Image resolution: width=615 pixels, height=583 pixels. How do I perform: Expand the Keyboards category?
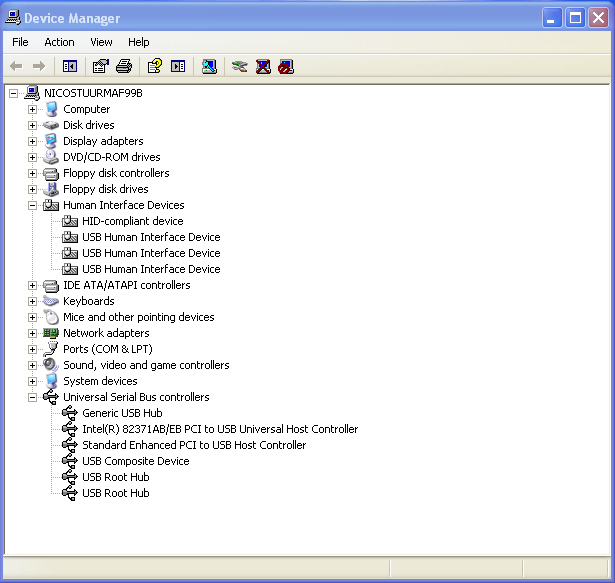click(x=33, y=301)
